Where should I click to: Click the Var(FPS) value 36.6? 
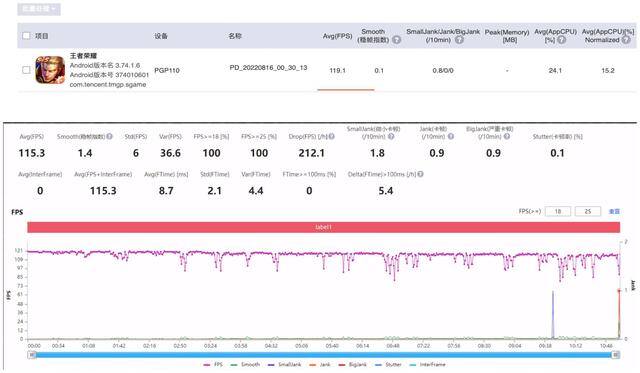click(x=170, y=153)
